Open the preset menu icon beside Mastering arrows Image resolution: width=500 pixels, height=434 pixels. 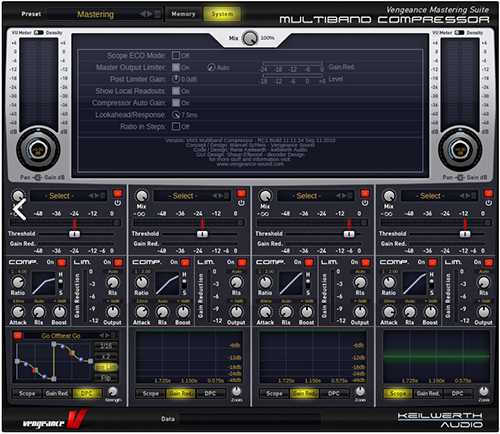click(157, 14)
